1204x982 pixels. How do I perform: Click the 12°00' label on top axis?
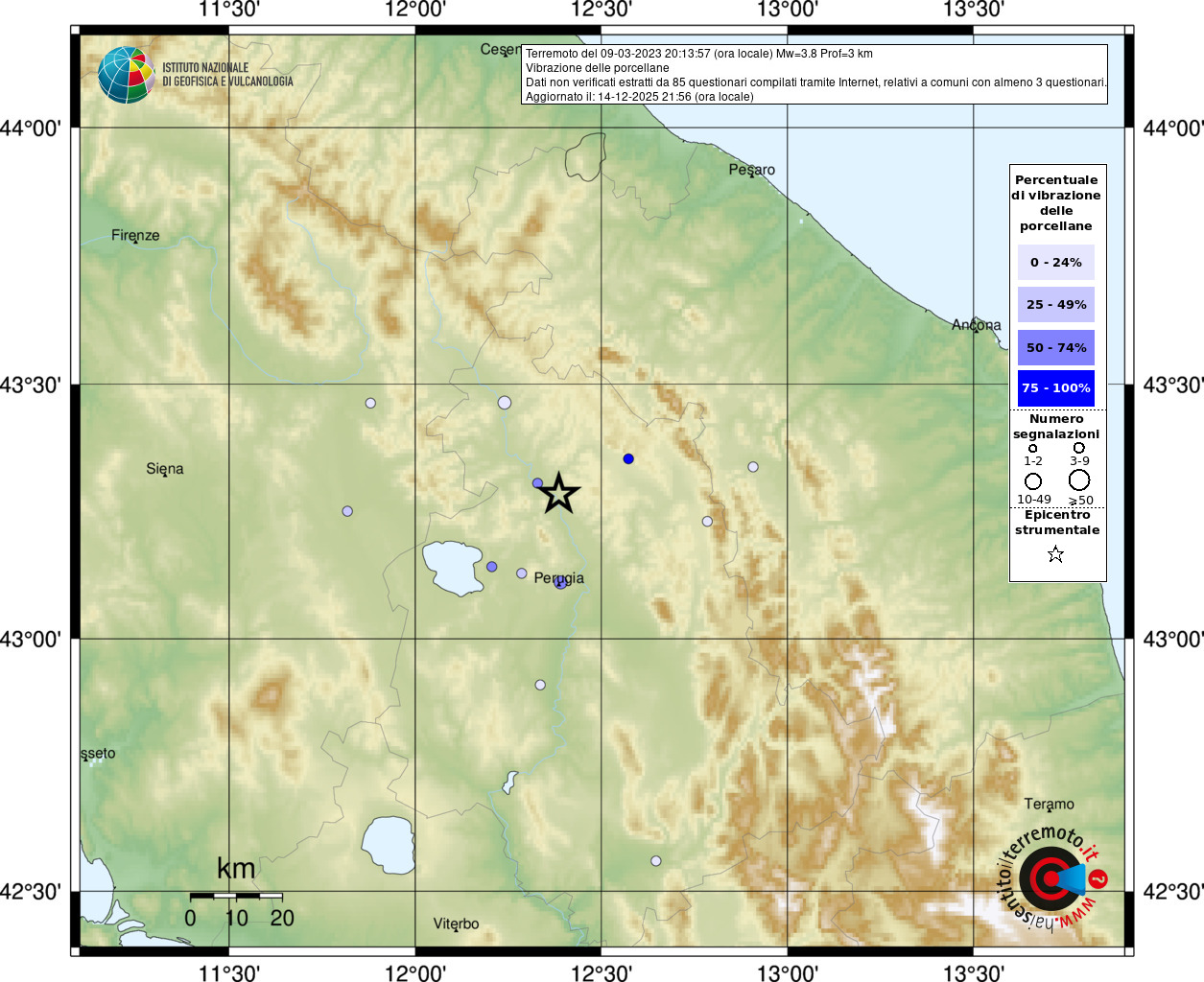415,10
